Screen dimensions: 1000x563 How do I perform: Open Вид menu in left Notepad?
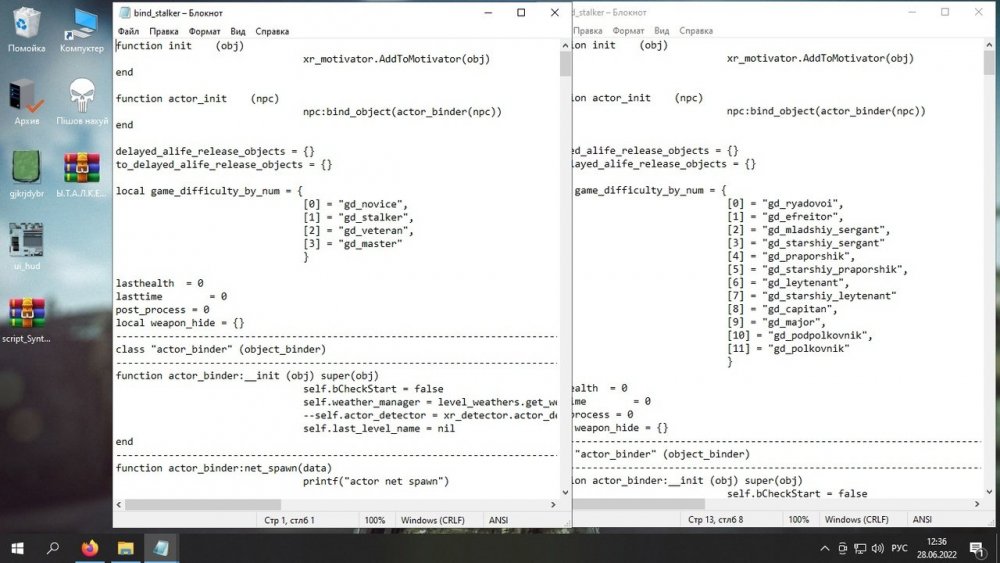pos(238,31)
